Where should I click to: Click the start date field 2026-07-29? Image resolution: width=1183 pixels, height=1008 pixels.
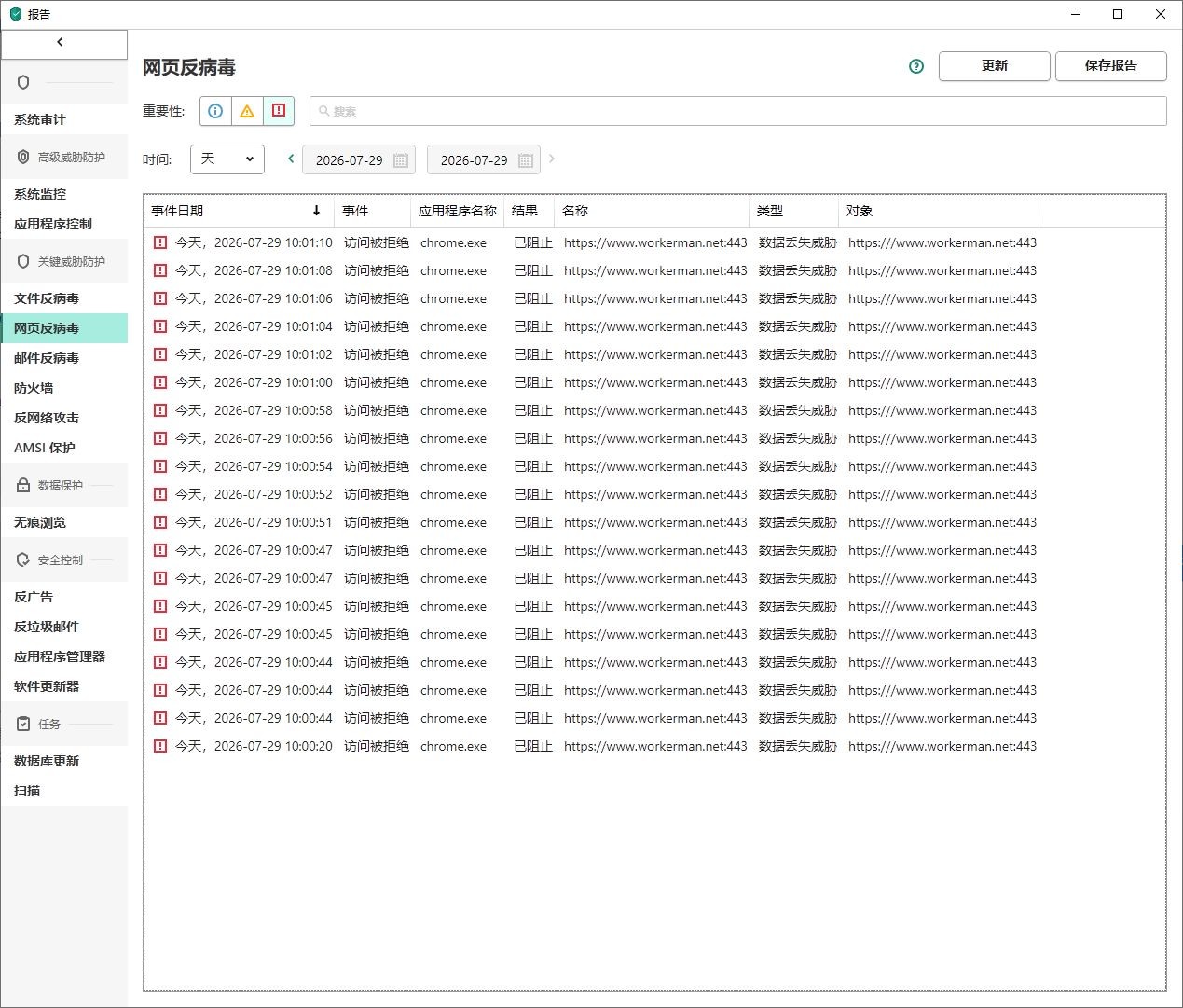(x=359, y=159)
